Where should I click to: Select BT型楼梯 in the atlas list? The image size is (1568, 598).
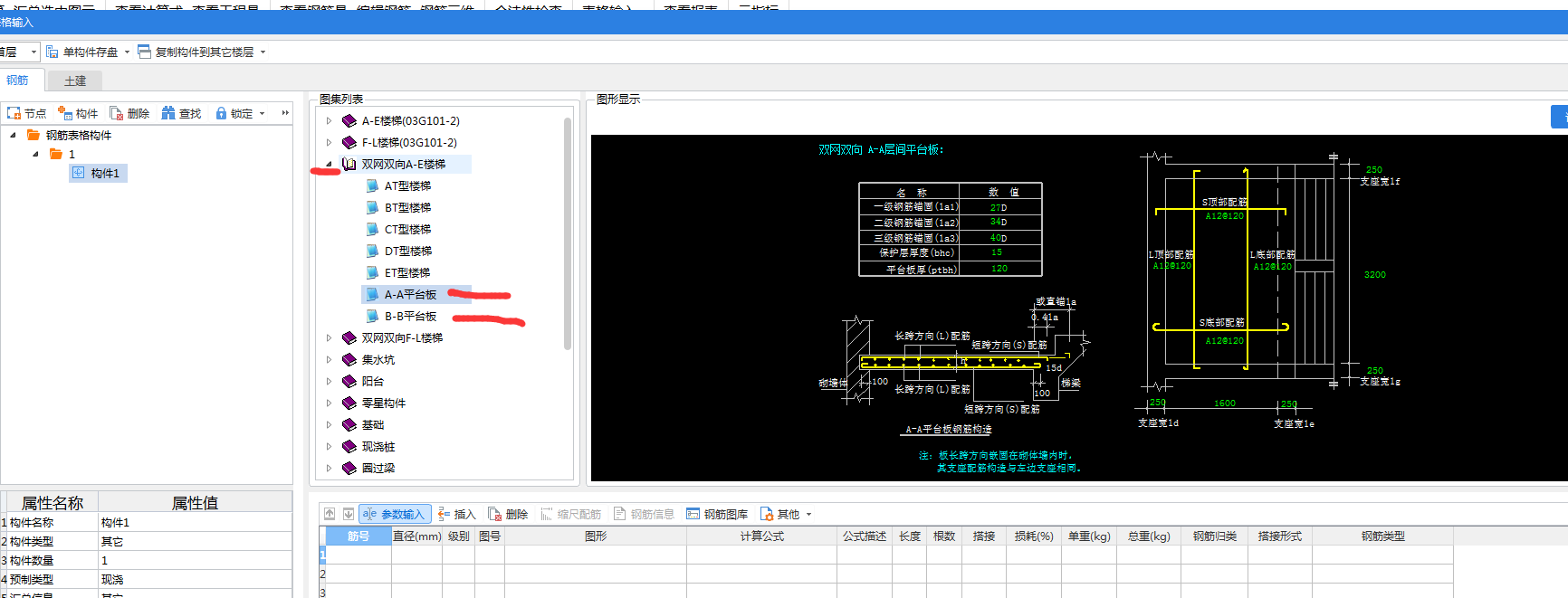coord(407,207)
